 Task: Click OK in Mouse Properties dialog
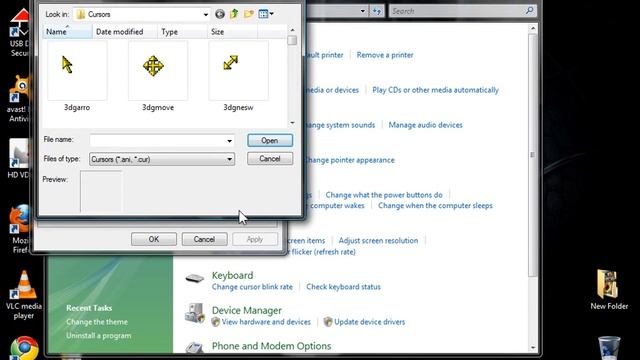154,239
